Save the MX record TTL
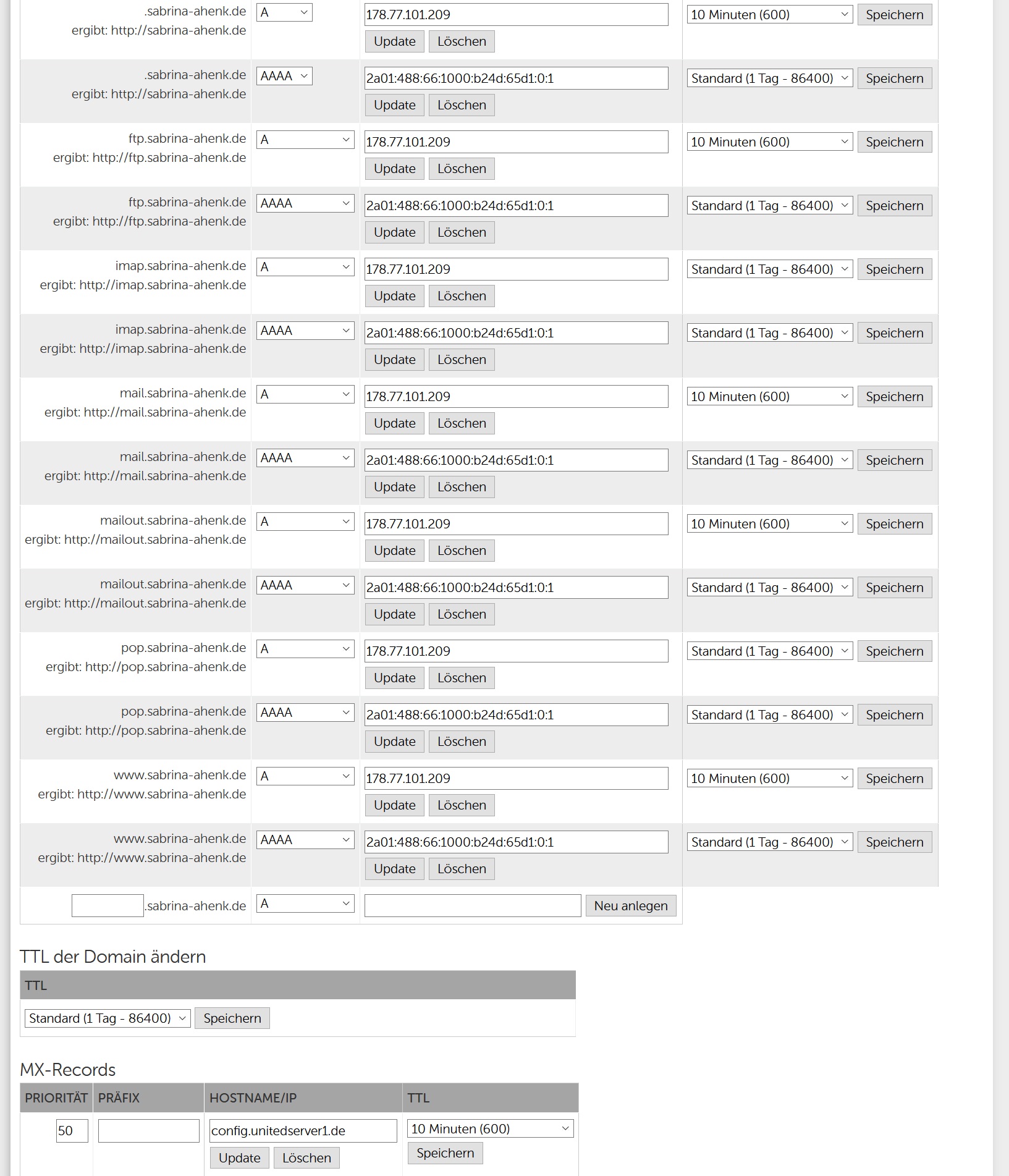The image size is (1009, 1176). (445, 1153)
